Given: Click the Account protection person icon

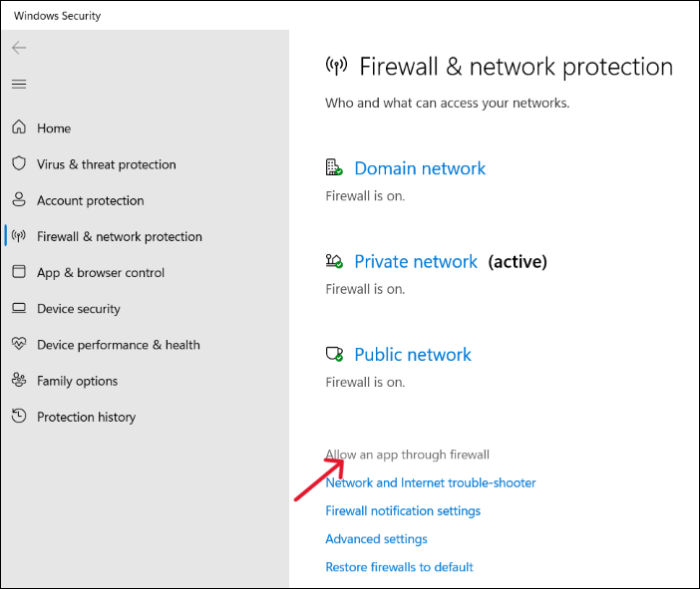Looking at the screenshot, I should point(19,200).
